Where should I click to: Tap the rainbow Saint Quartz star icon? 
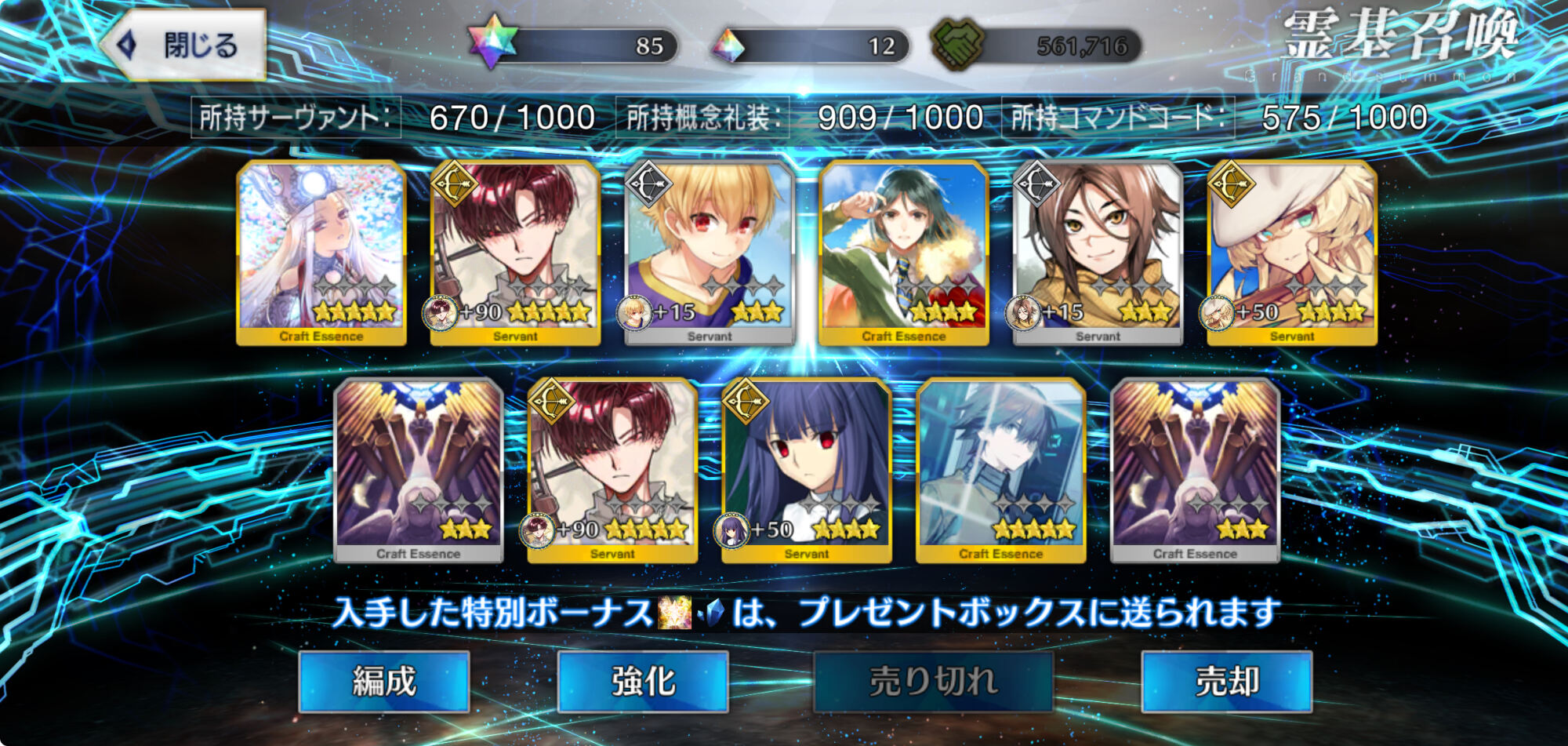click(493, 42)
